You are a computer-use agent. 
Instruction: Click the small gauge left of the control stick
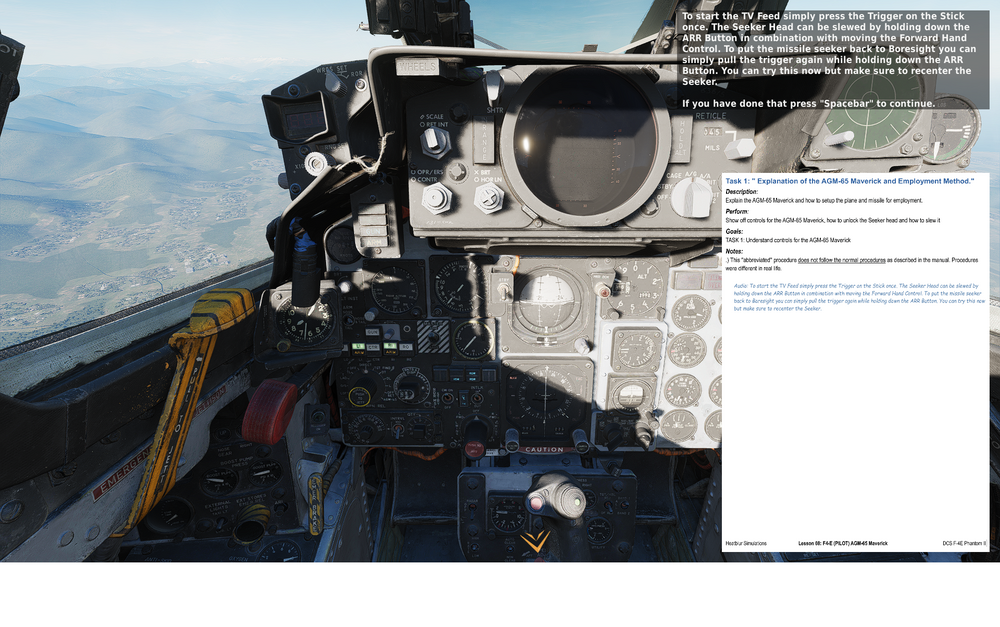pos(508,513)
